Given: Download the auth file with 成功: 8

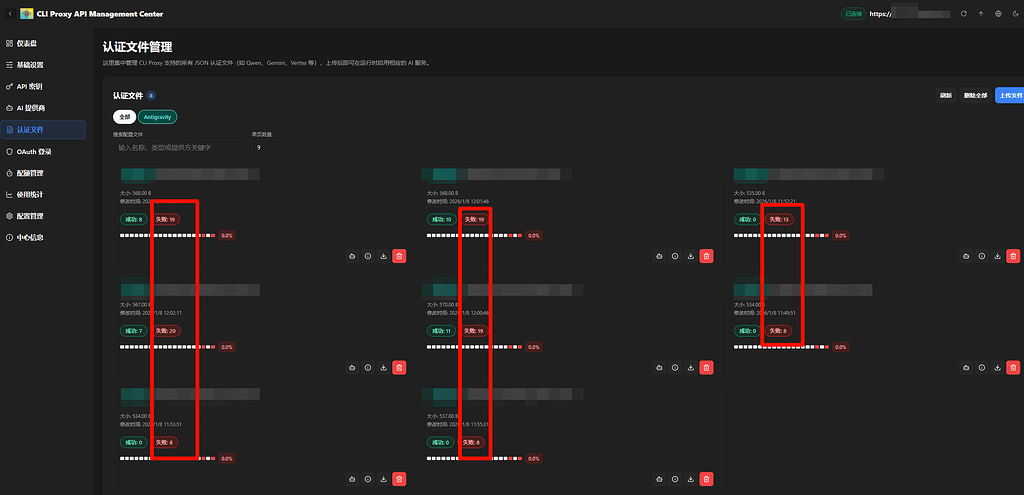Looking at the screenshot, I should tap(383, 257).
